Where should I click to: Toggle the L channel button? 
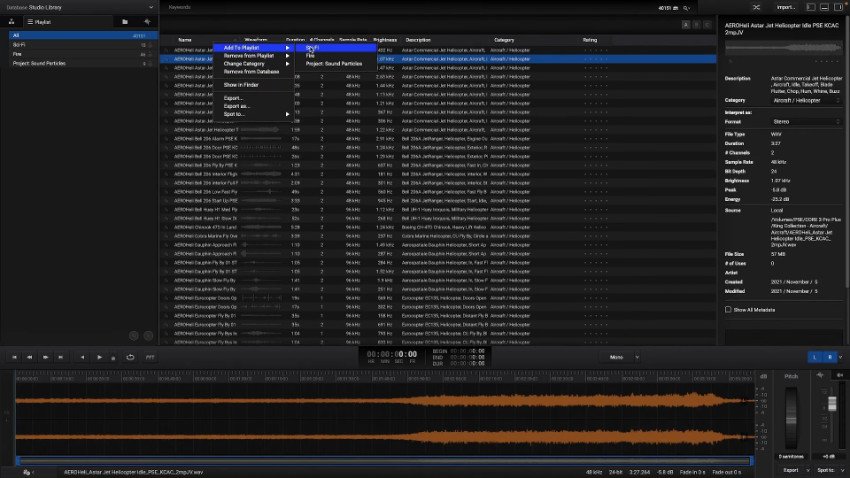[814, 357]
